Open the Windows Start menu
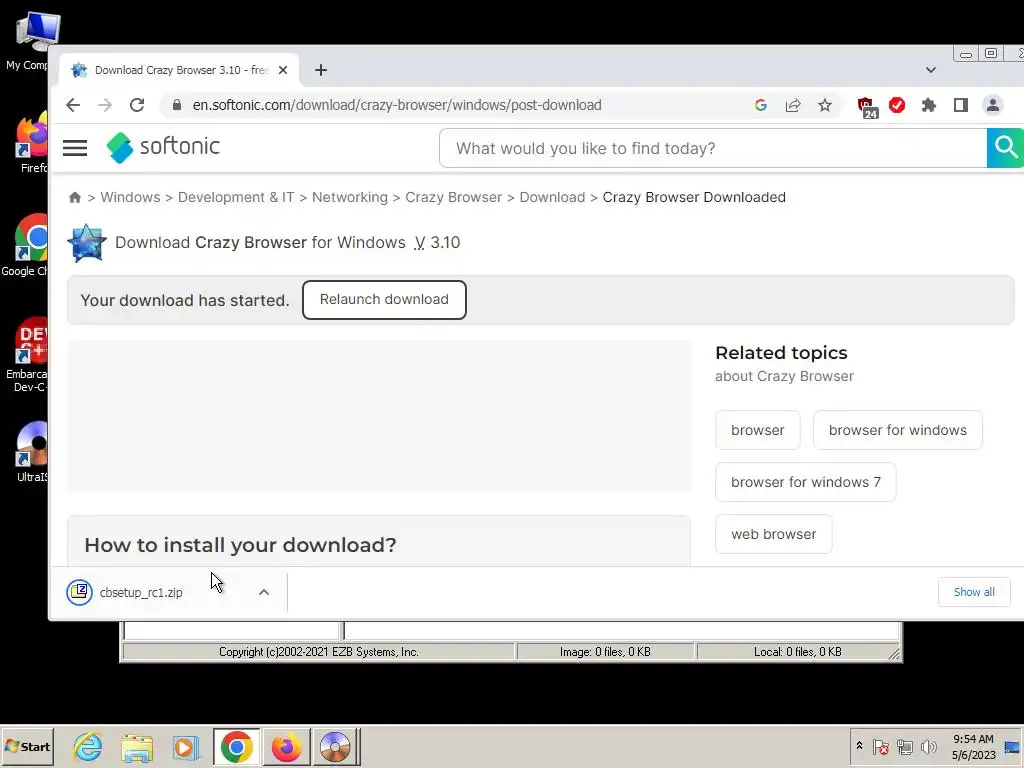Screen dimensions: 1024x768 [27, 746]
